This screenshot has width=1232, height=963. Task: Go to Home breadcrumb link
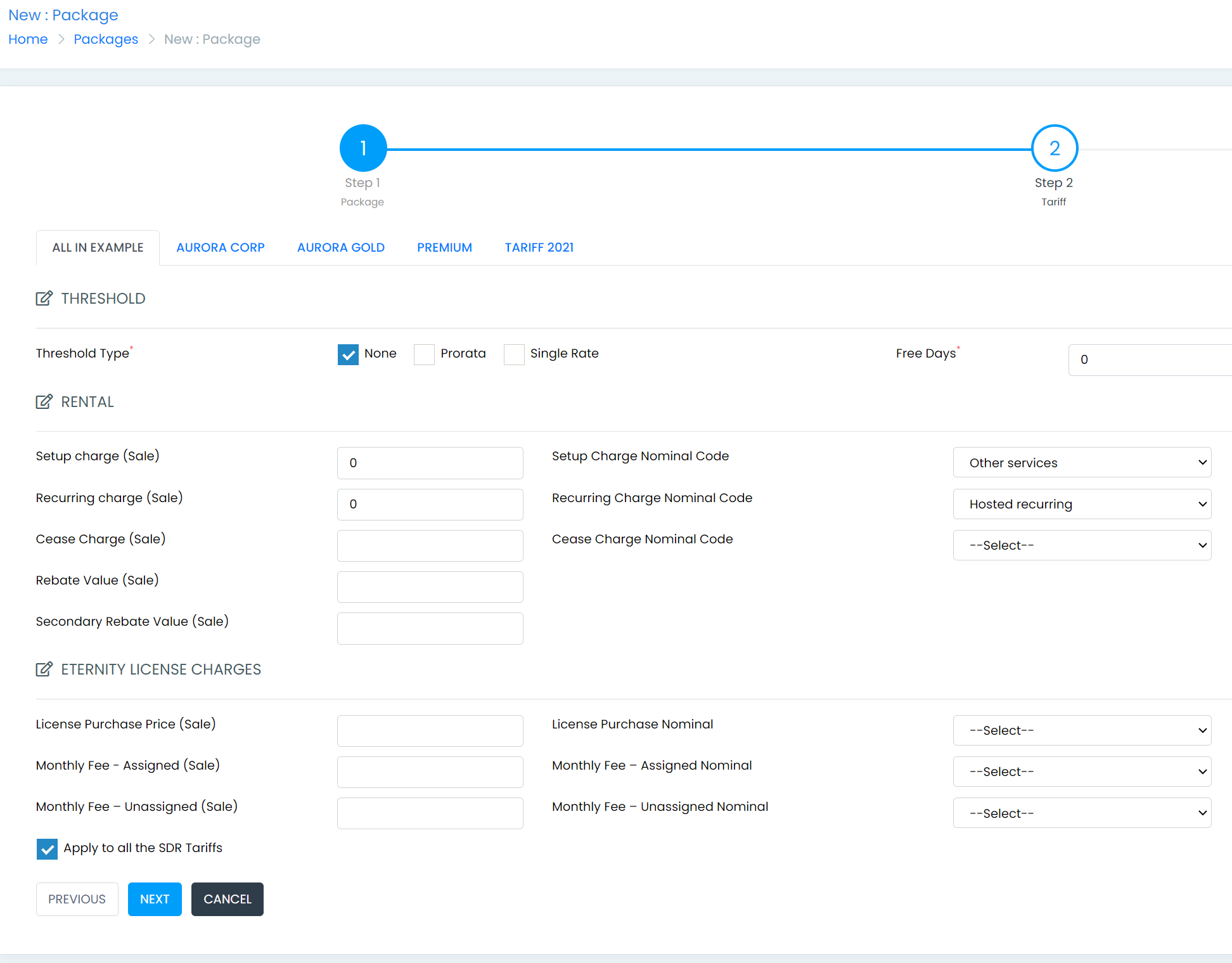pos(28,39)
